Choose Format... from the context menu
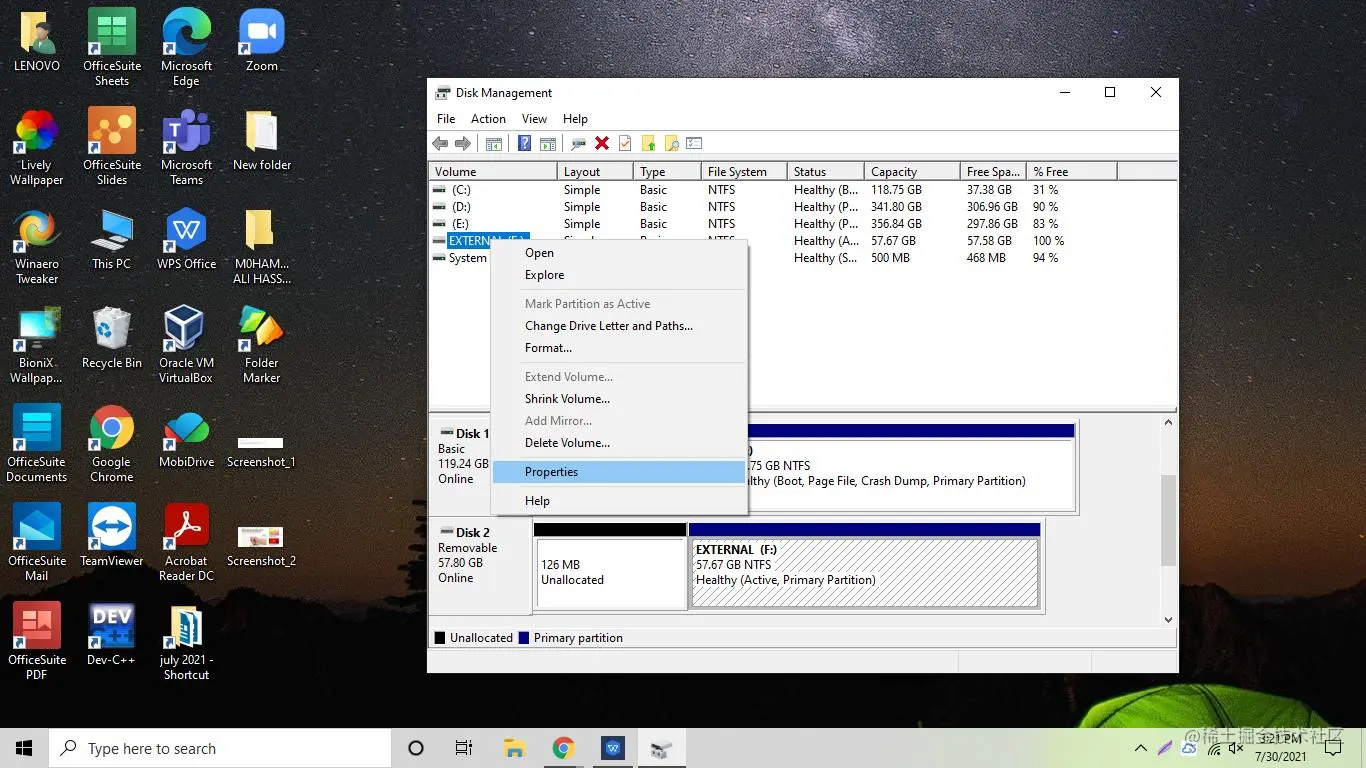 (619, 348)
